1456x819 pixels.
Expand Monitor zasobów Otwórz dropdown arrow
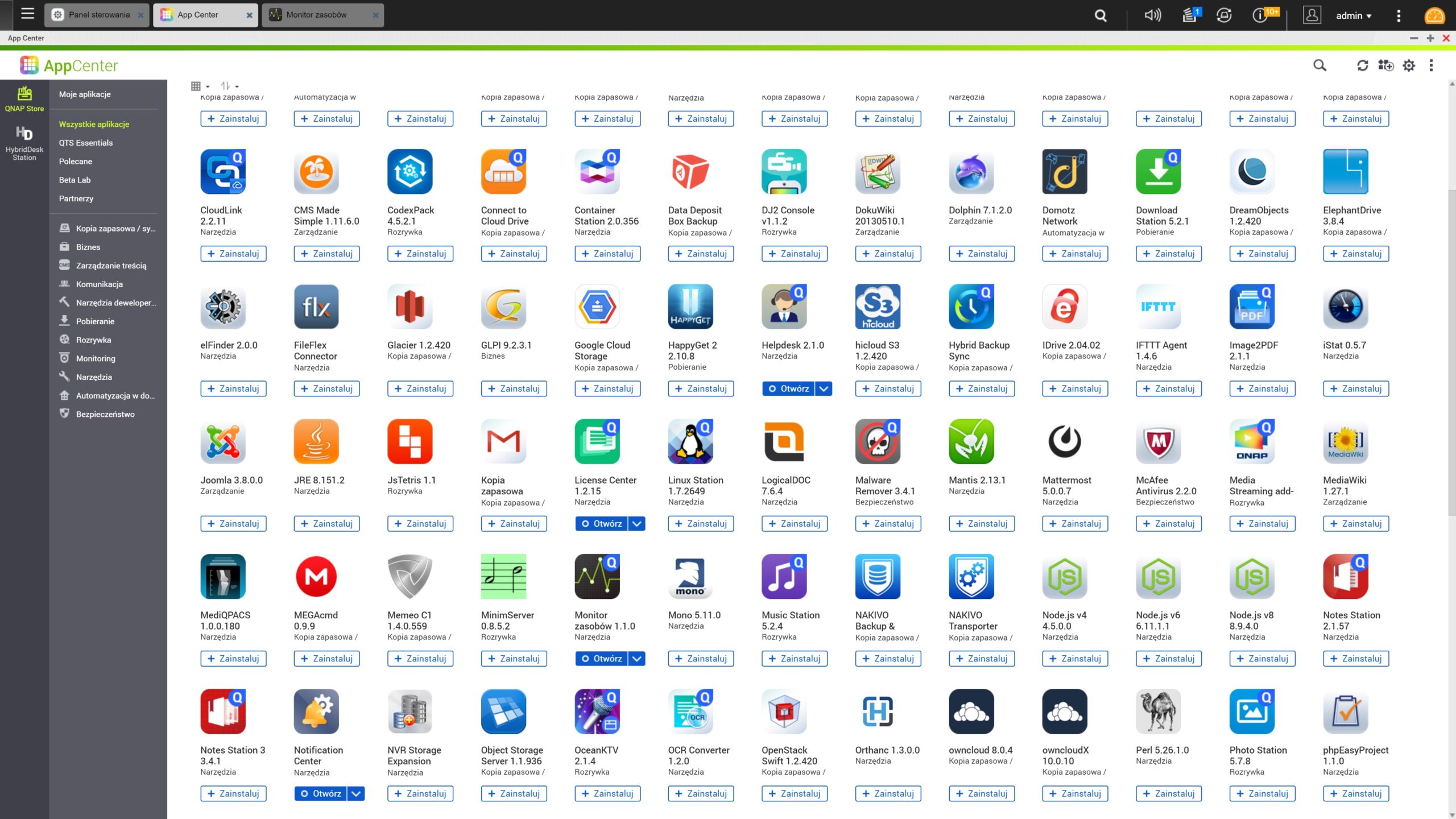637,659
